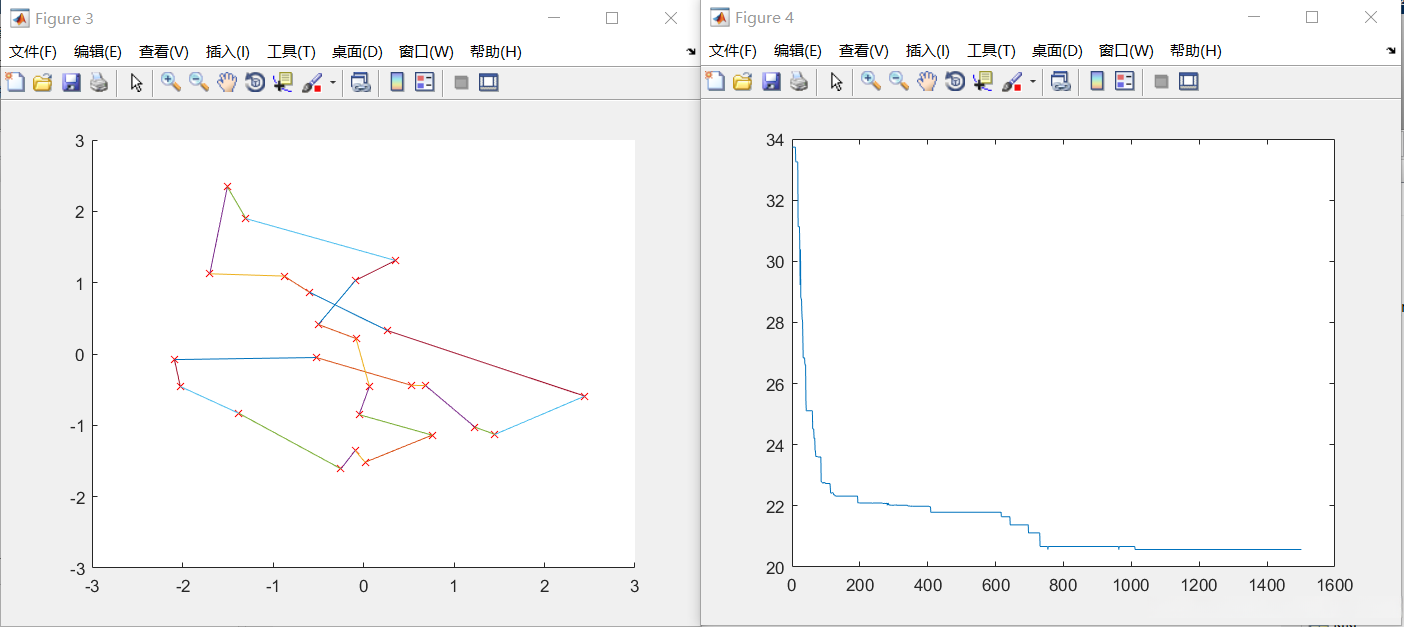This screenshot has width=1404, height=627.
Task: Select Brush data tool in Figure 4
Action: tap(1012, 83)
